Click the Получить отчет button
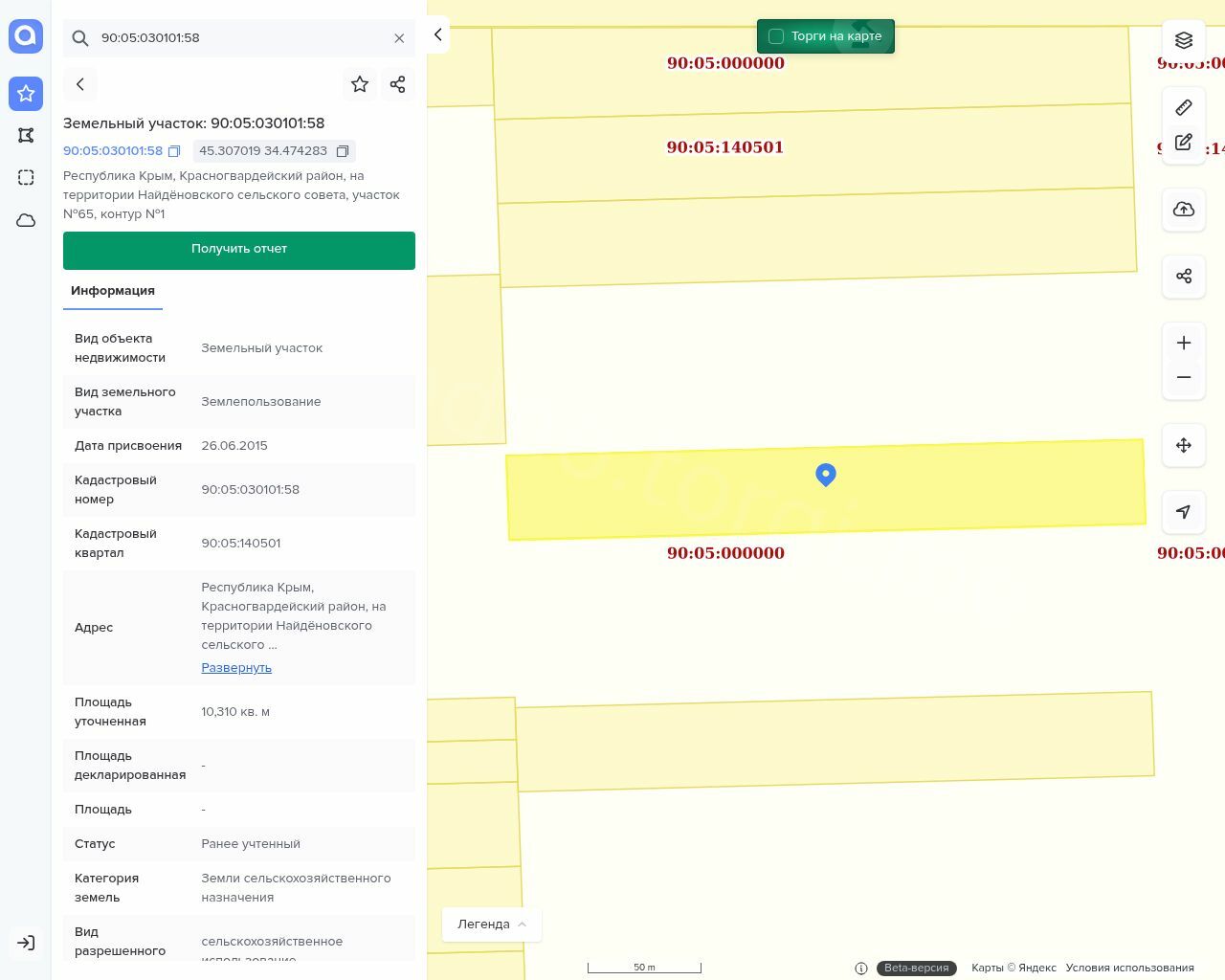The height and width of the screenshot is (980, 1225). (239, 250)
